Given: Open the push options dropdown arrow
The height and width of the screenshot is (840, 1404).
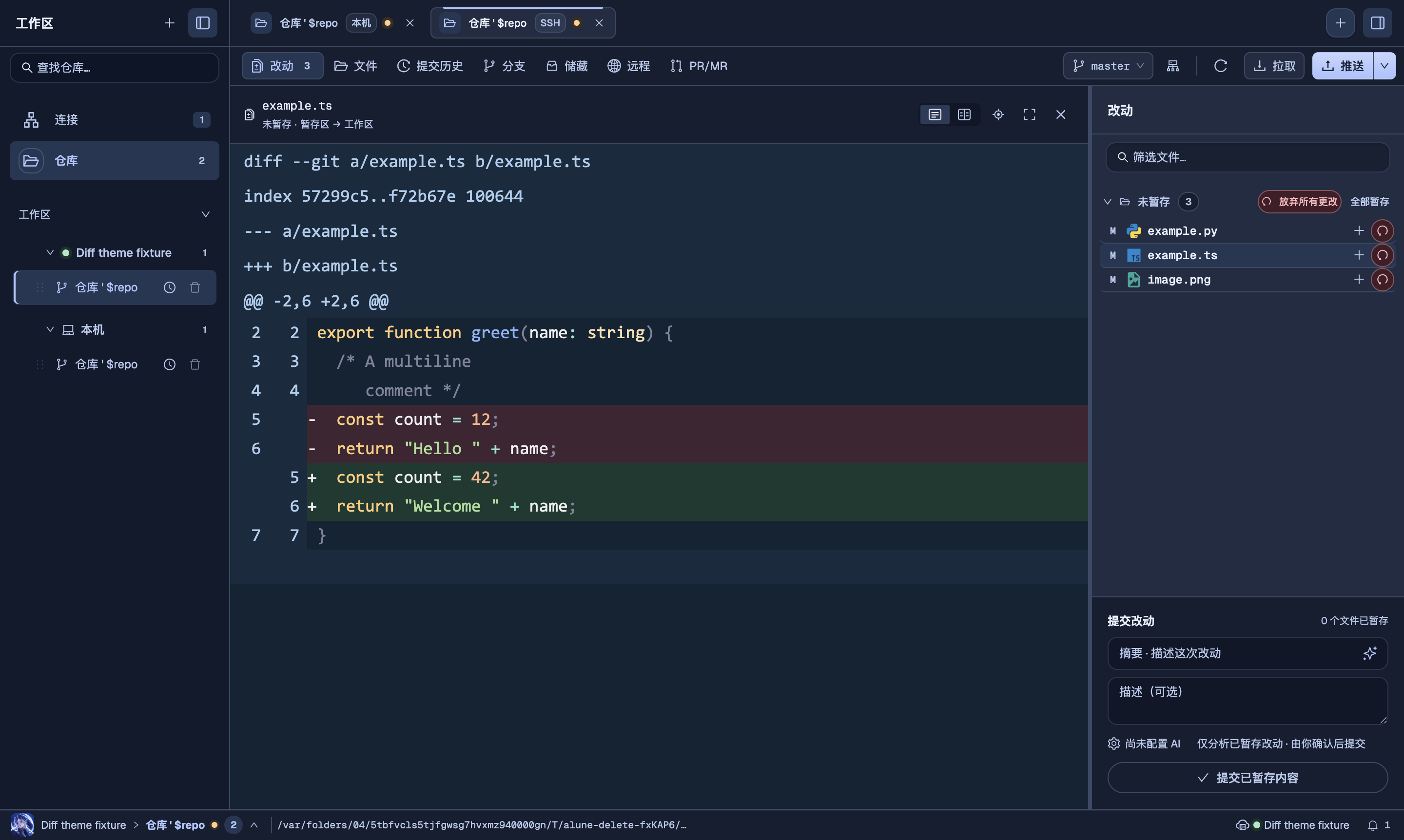Looking at the screenshot, I should (x=1384, y=66).
